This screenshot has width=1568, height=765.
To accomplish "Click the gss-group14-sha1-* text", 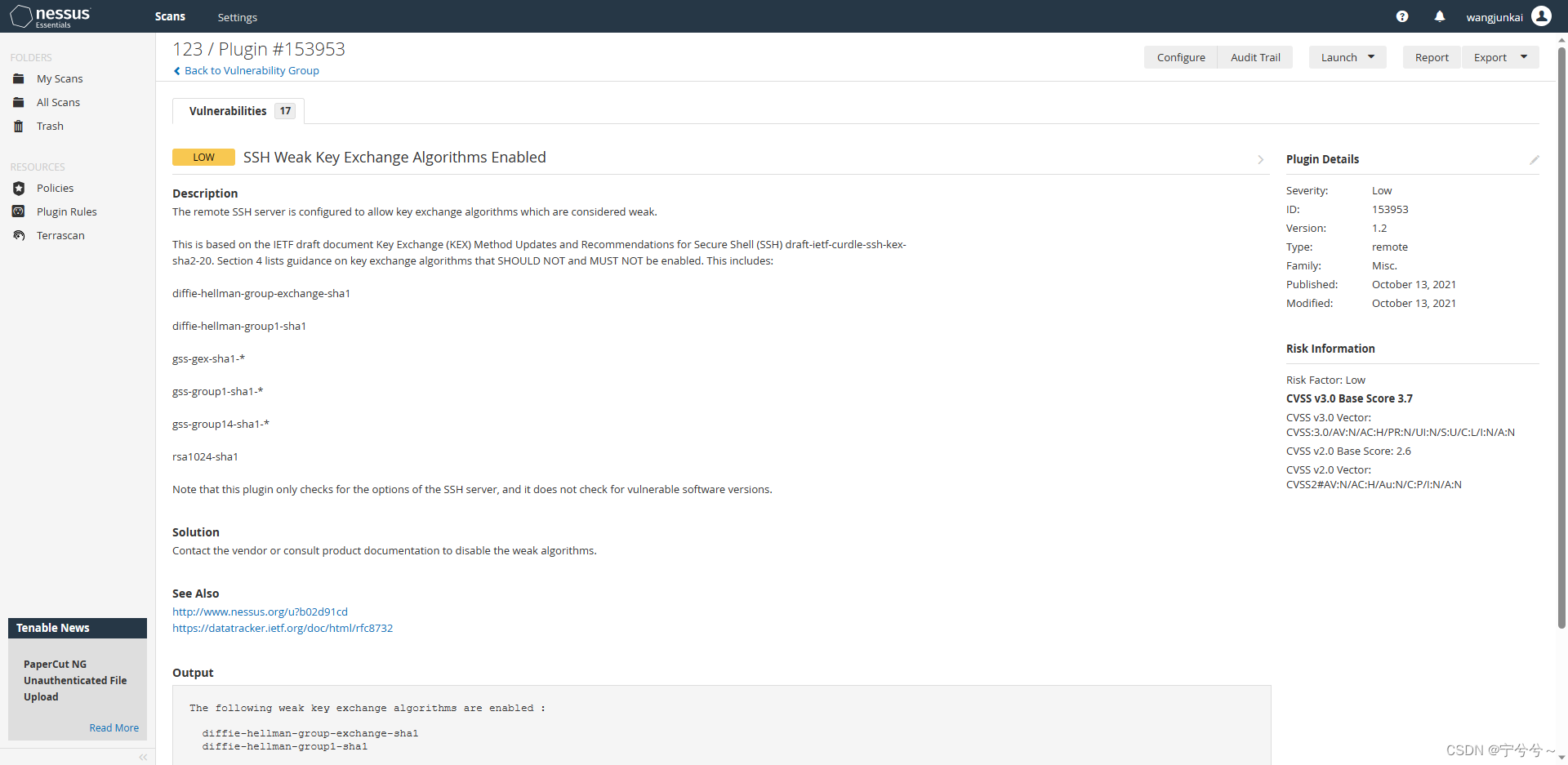I will point(220,425).
